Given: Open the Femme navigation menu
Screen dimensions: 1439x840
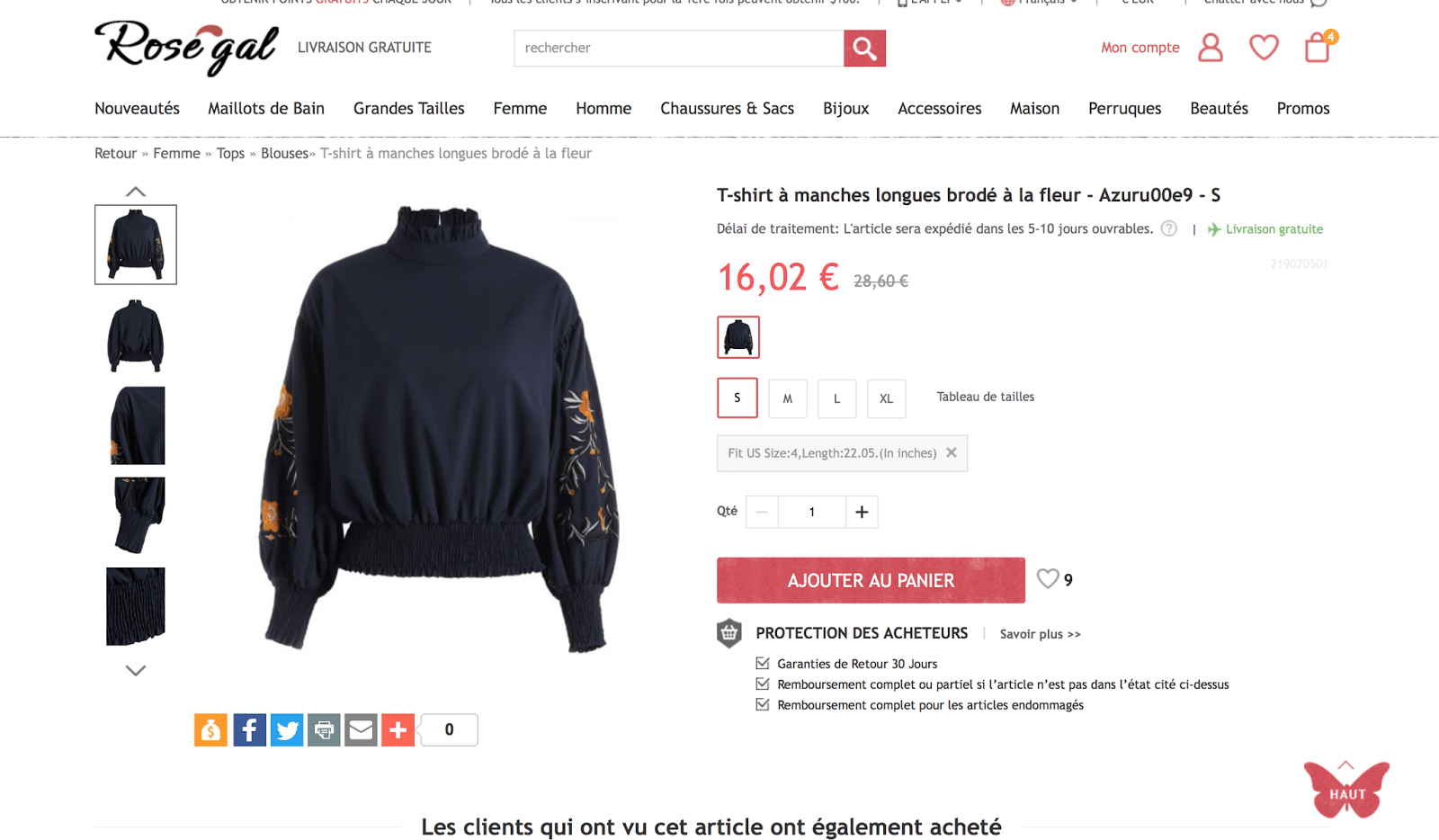Looking at the screenshot, I should (x=520, y=109).
